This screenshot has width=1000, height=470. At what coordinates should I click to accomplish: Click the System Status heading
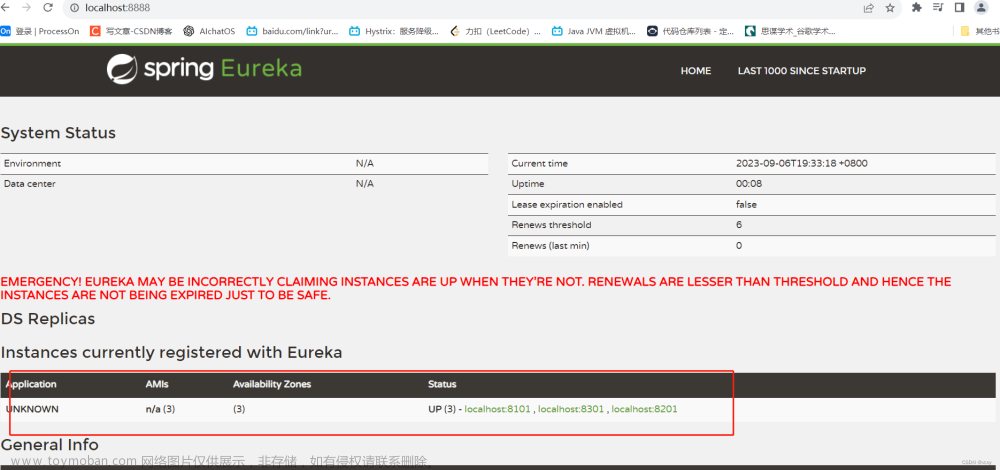[x=58, y=133]
